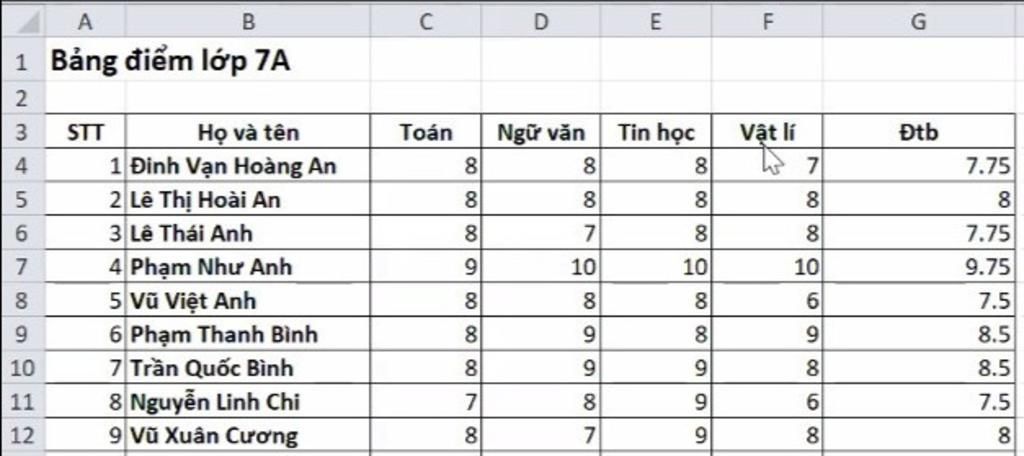Click the Select All corner button
Image resolution: width=1024 pixels, height=456 pixels.
point(22,20)
